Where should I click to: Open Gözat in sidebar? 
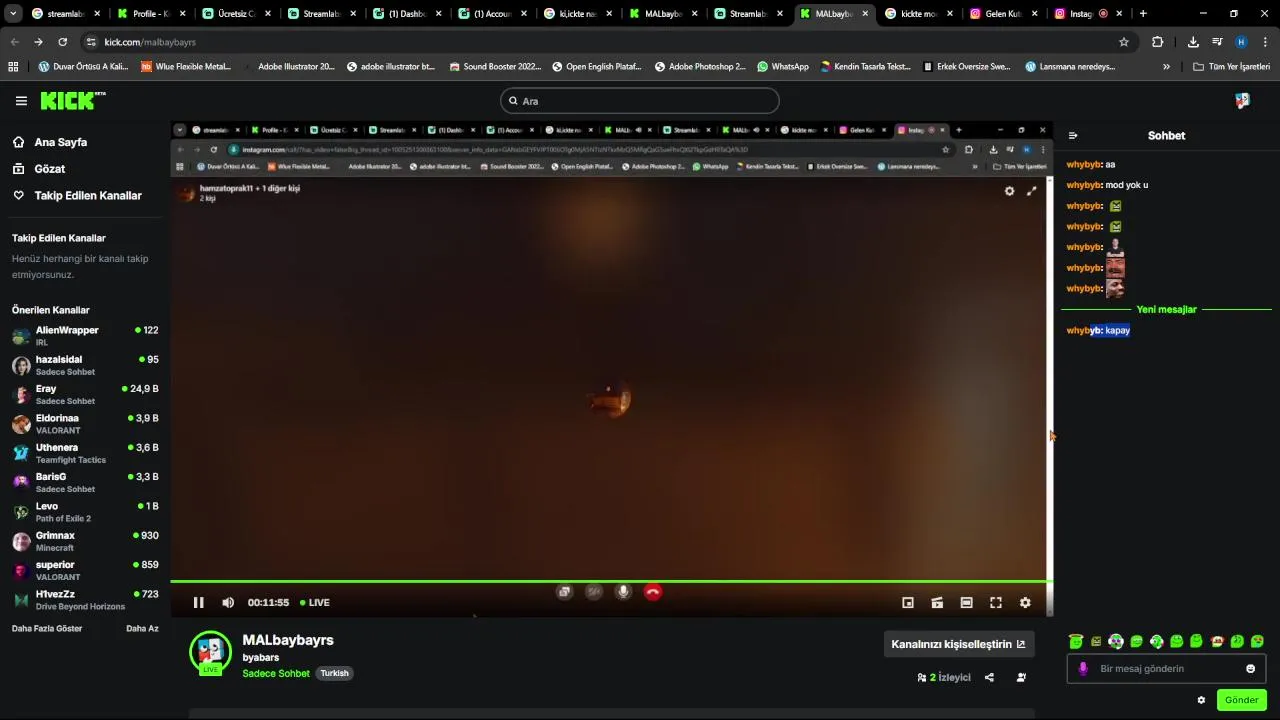pos(50,169)
